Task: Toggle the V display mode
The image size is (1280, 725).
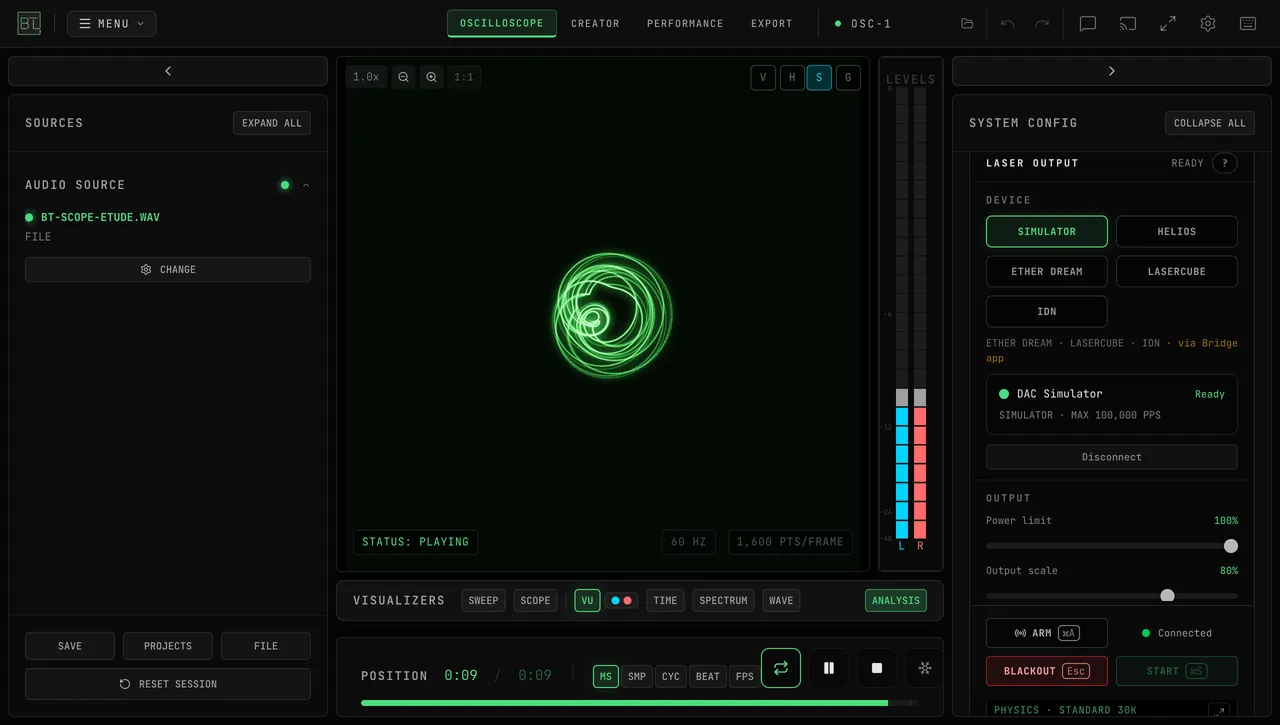Action: (x=763, y=78)
